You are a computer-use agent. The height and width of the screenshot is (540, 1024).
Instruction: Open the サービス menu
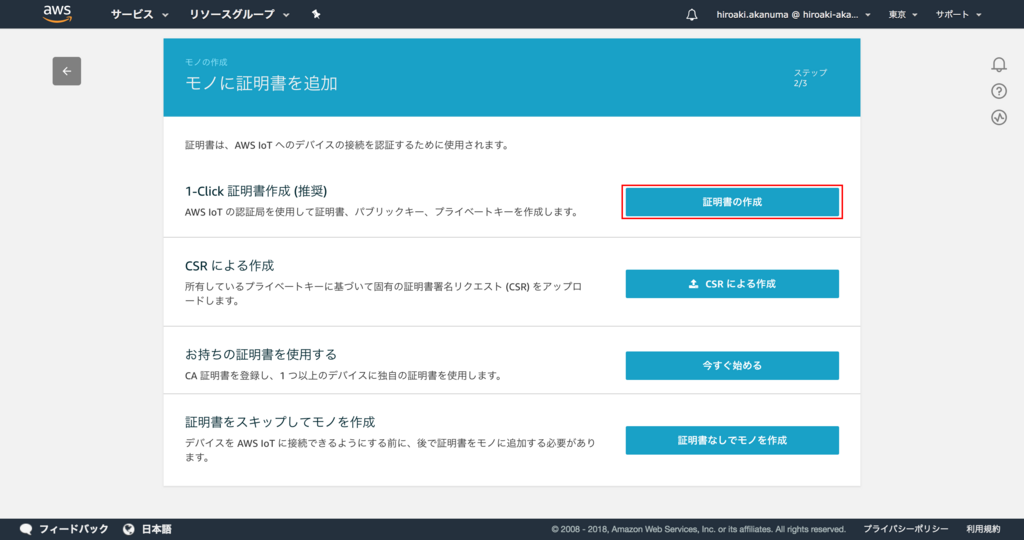coord(139,14)
